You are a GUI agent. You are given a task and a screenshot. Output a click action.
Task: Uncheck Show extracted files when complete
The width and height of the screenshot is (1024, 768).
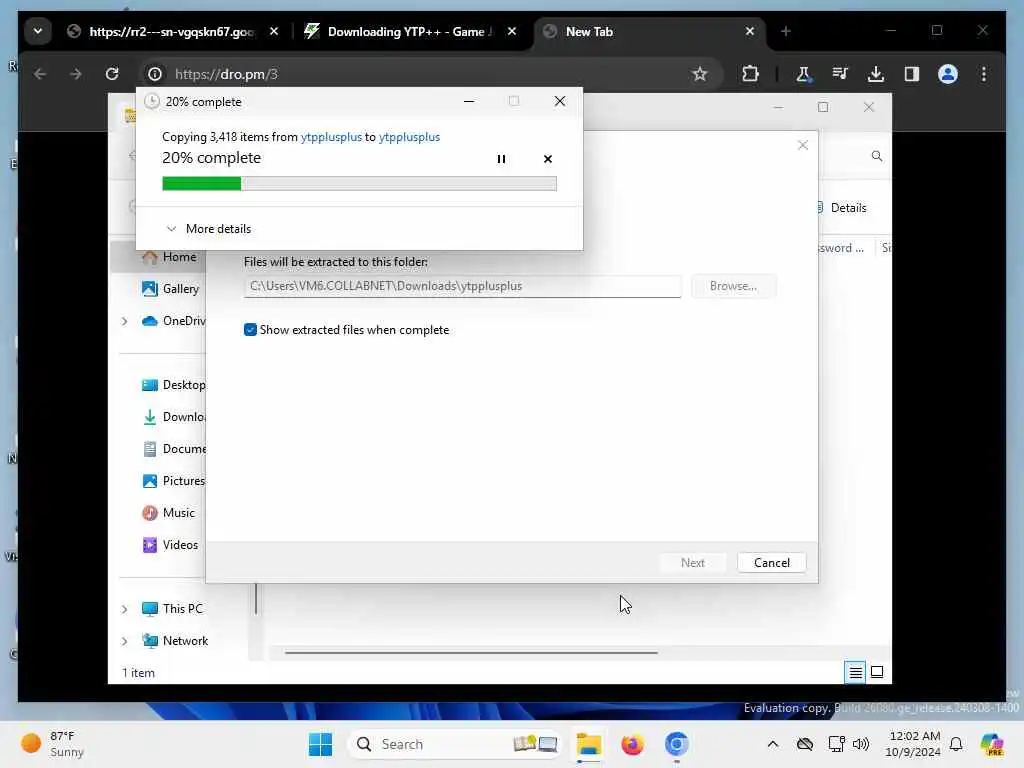pos(250,330)
